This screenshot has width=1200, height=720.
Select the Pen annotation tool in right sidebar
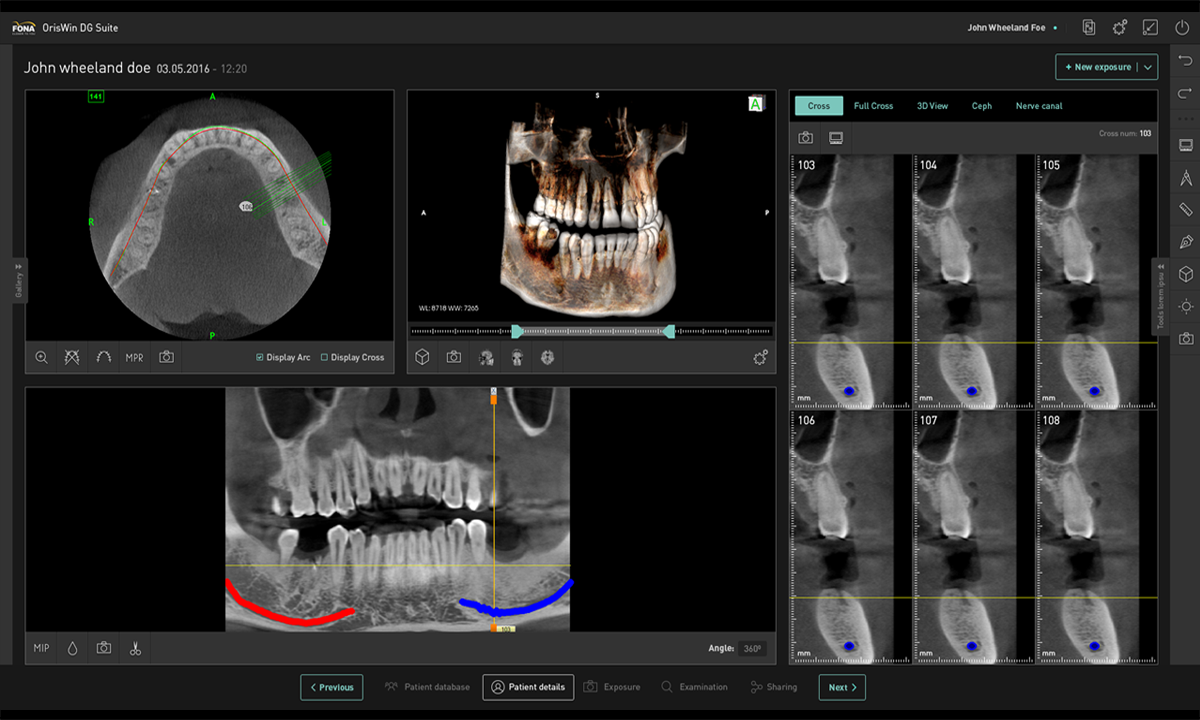[x=1186, y=242]
